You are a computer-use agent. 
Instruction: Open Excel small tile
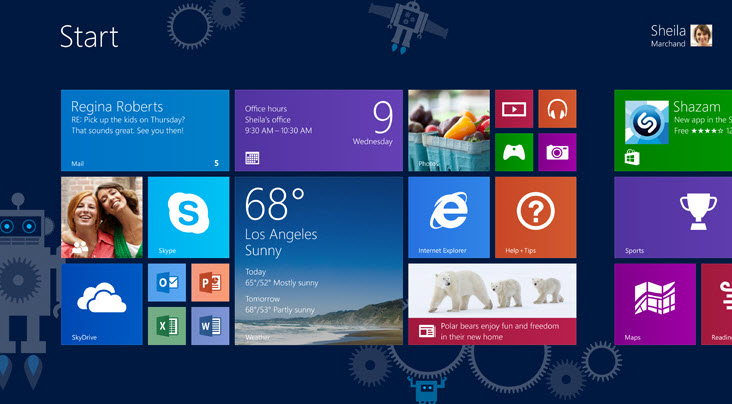click(167, 326)
